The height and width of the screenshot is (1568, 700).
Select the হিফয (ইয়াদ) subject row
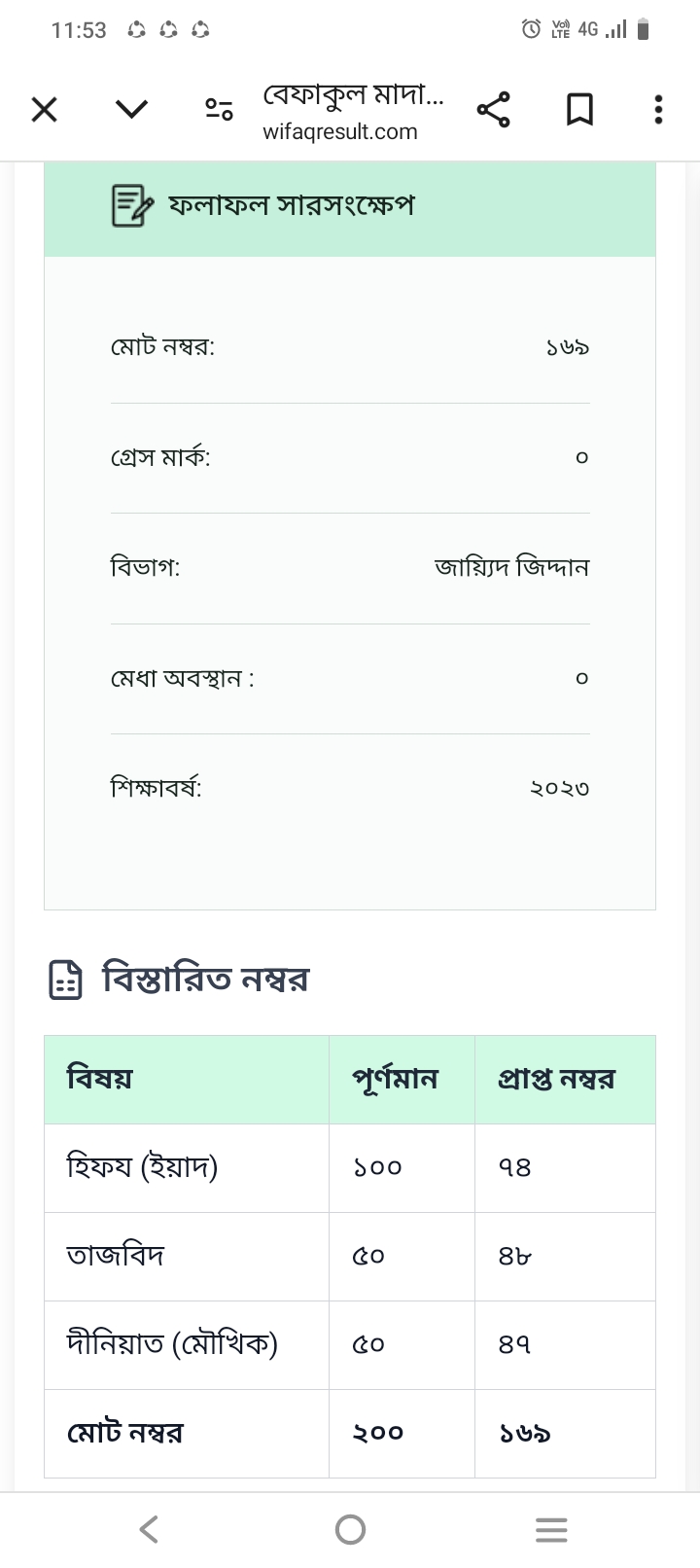142,1167
